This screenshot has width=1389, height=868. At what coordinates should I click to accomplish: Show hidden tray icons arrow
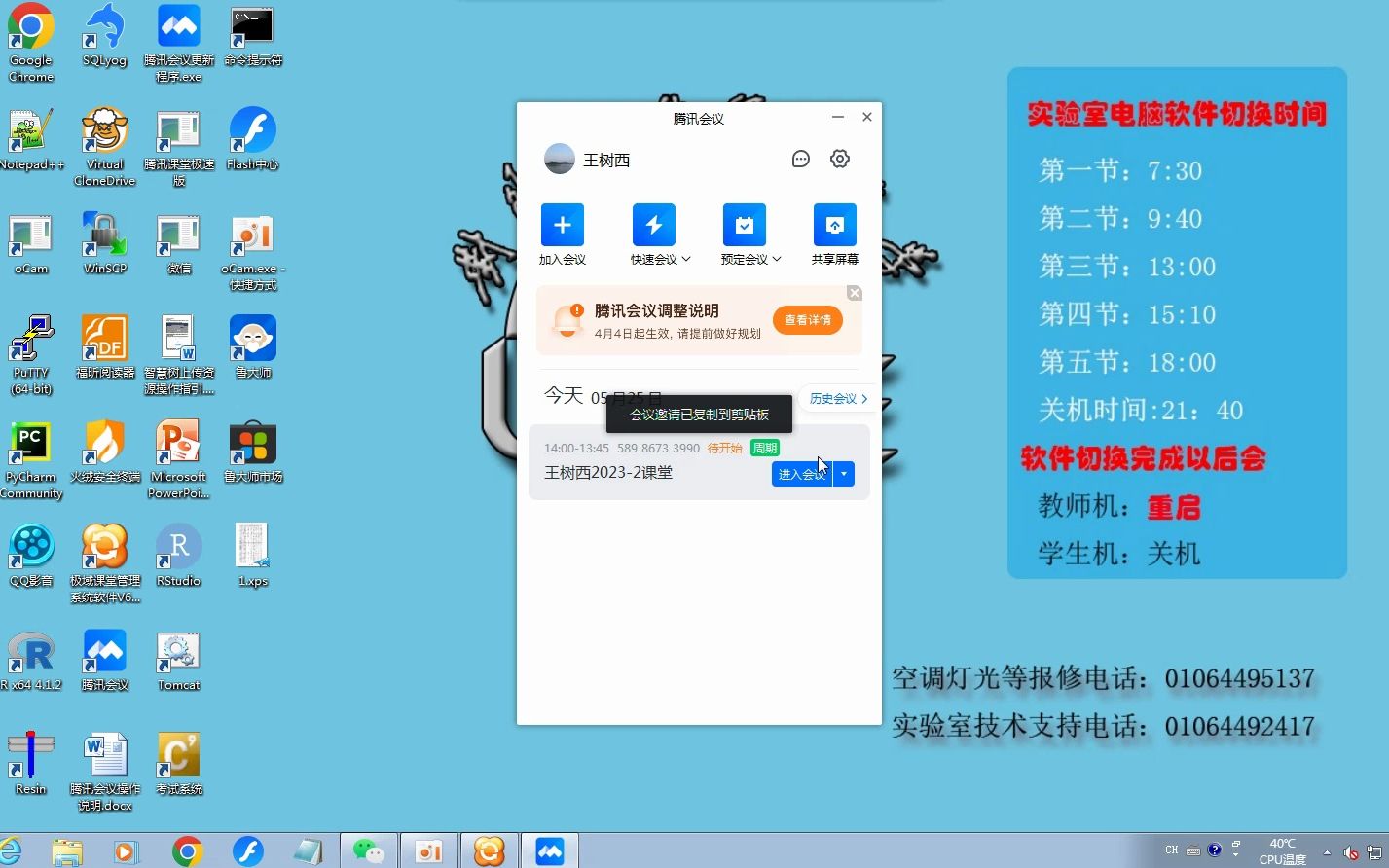pyautogui.click(x=1326, y=852)
